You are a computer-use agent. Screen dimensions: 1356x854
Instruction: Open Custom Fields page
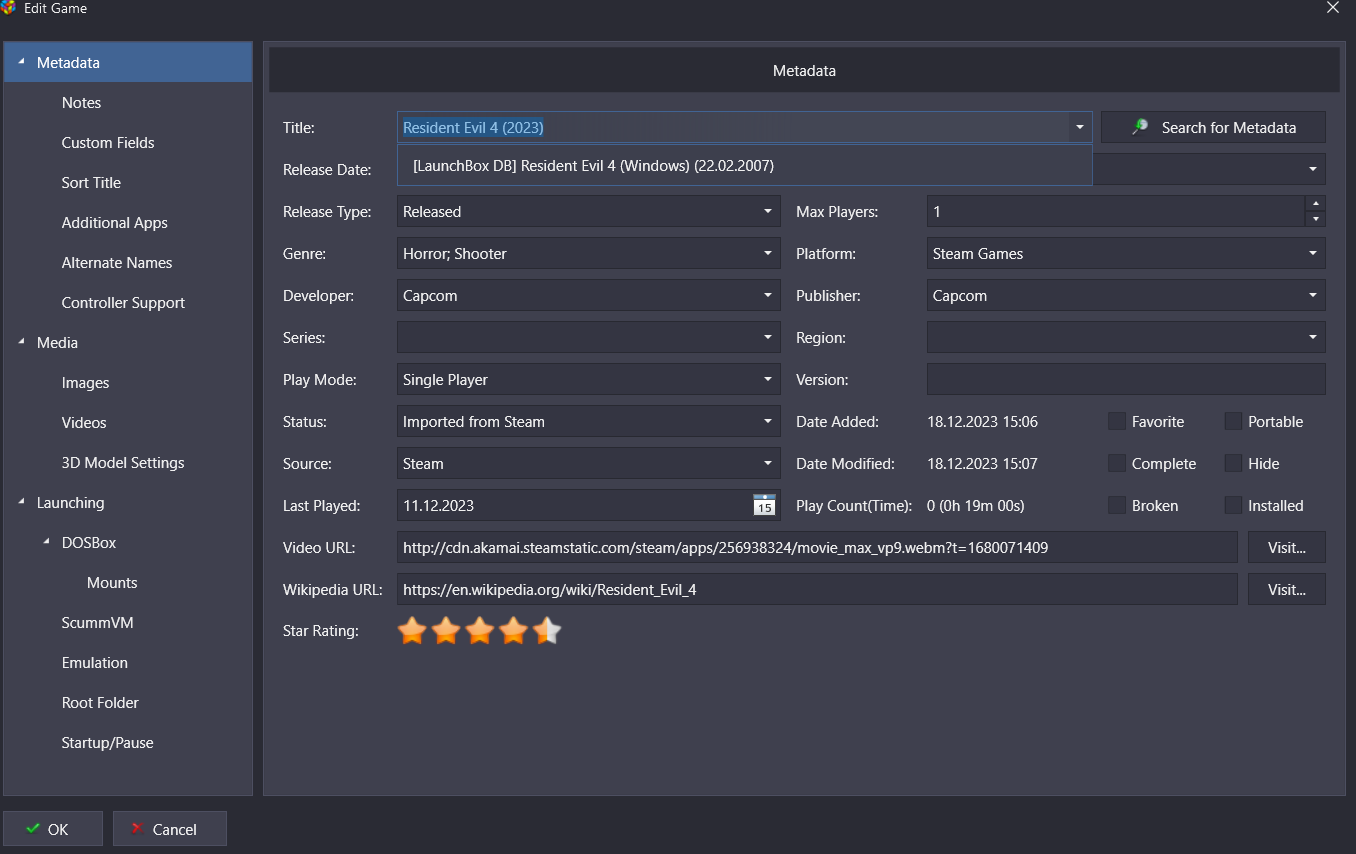coord(108,143)
